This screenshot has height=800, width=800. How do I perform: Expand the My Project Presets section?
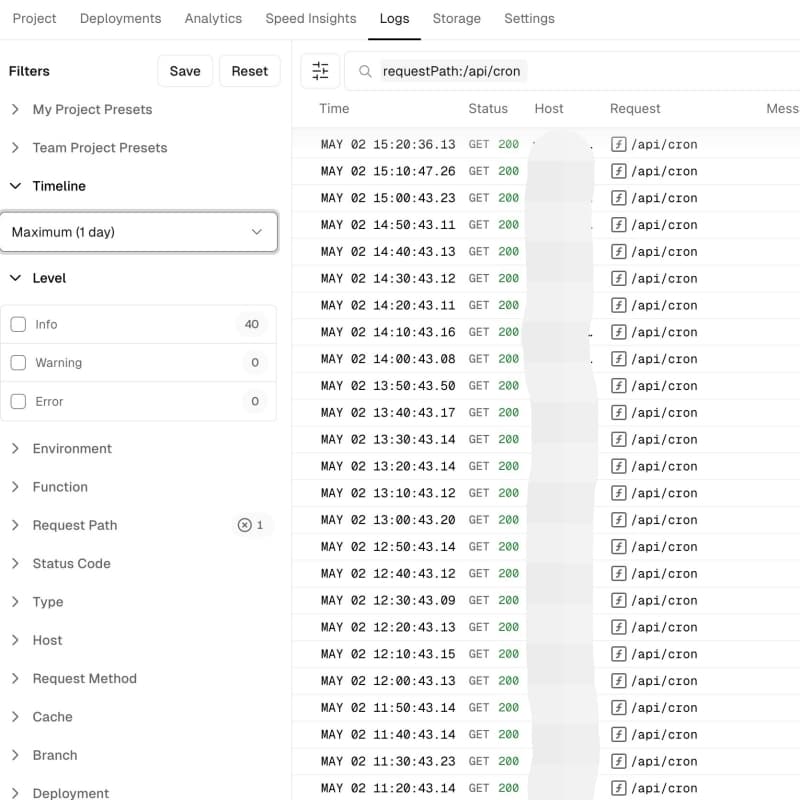tap(92, 109)
